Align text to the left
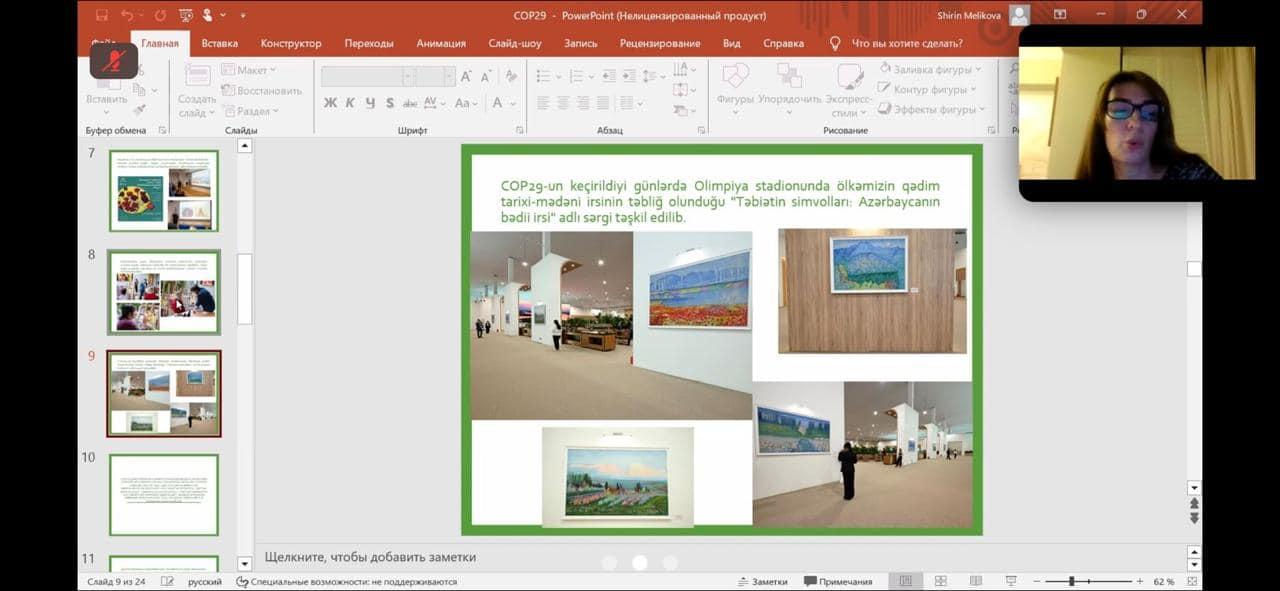Viewport: 1280px width, 591px height. (543, 103)
